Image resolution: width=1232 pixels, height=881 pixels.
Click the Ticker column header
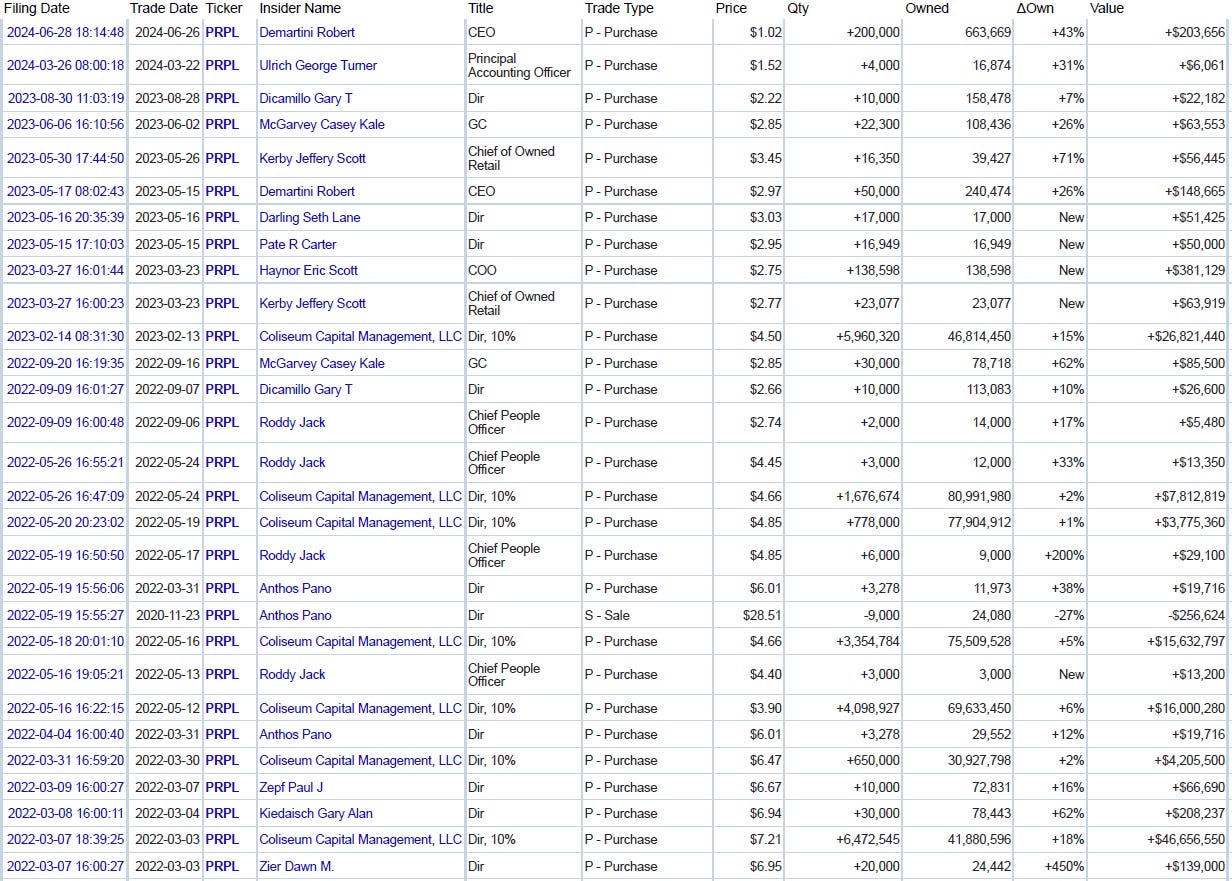224,8
